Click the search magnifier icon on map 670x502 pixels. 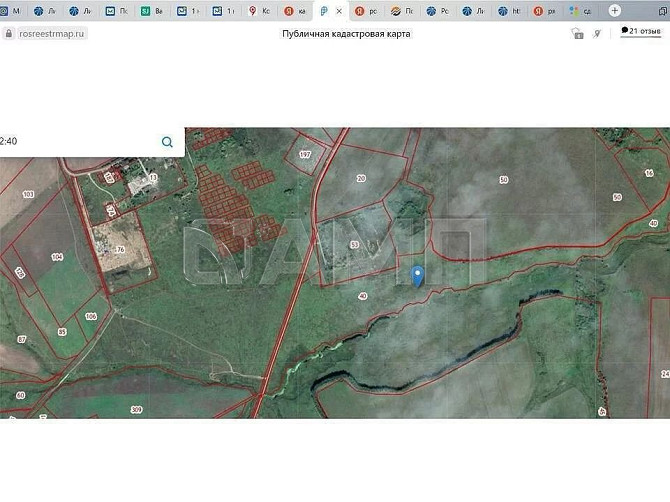(167, 142)
